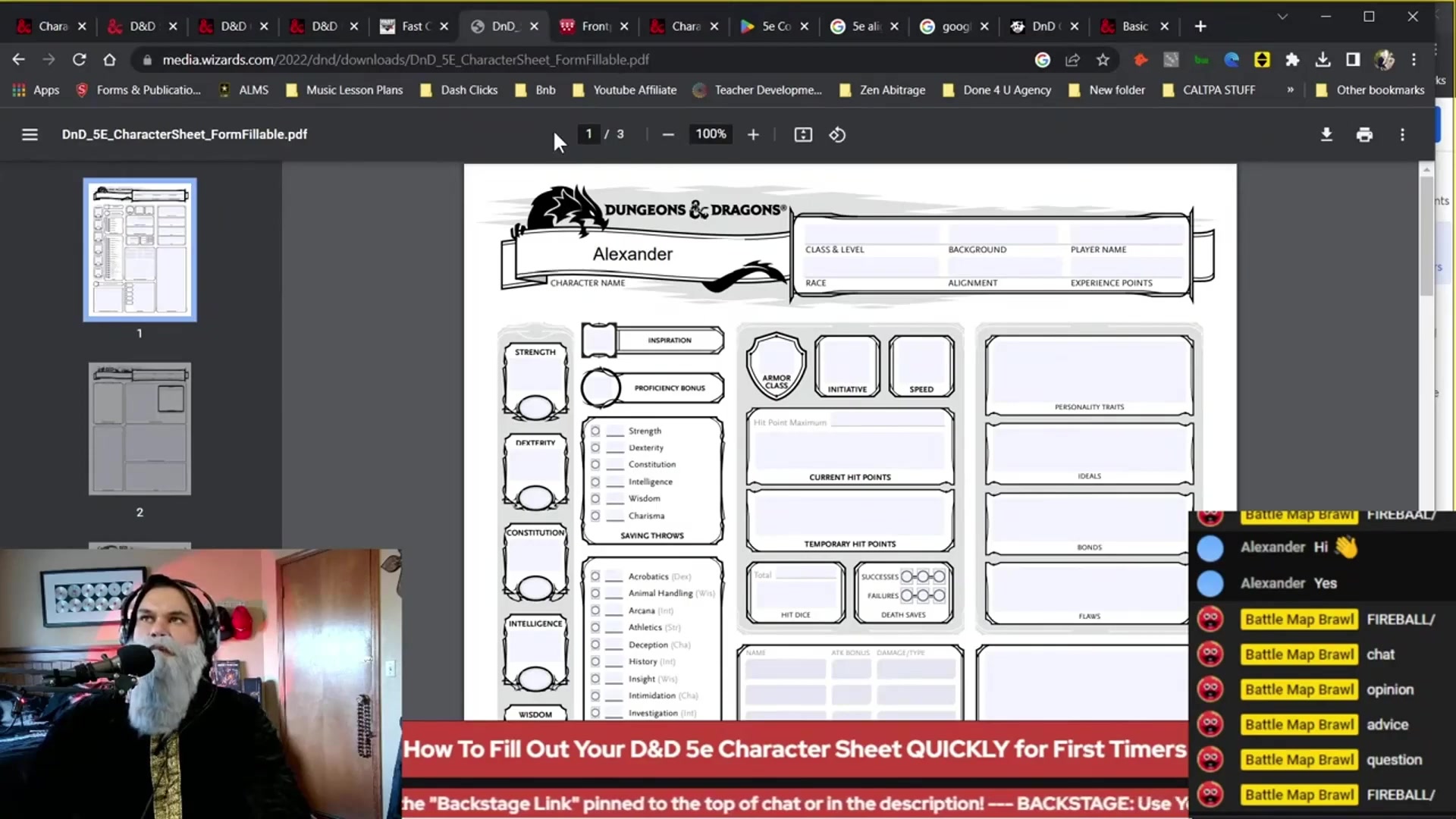Viewport: 1456px width, 819px height.
Task: Go back to previous page
Action: (x=19, y=59)
